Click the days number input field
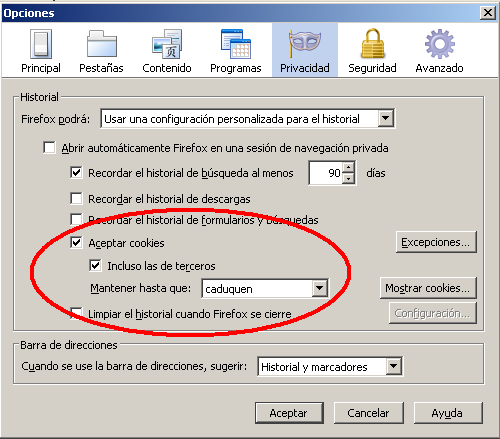The height and width of the screenshot is (439, 500). tap(326, 173)
